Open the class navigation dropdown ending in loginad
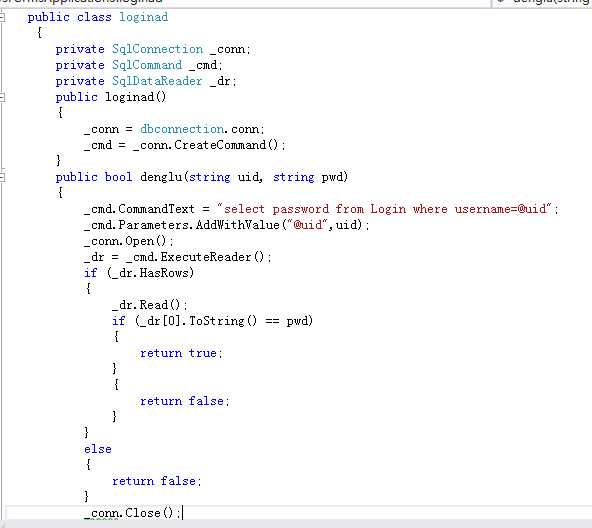 coord(245,2)
